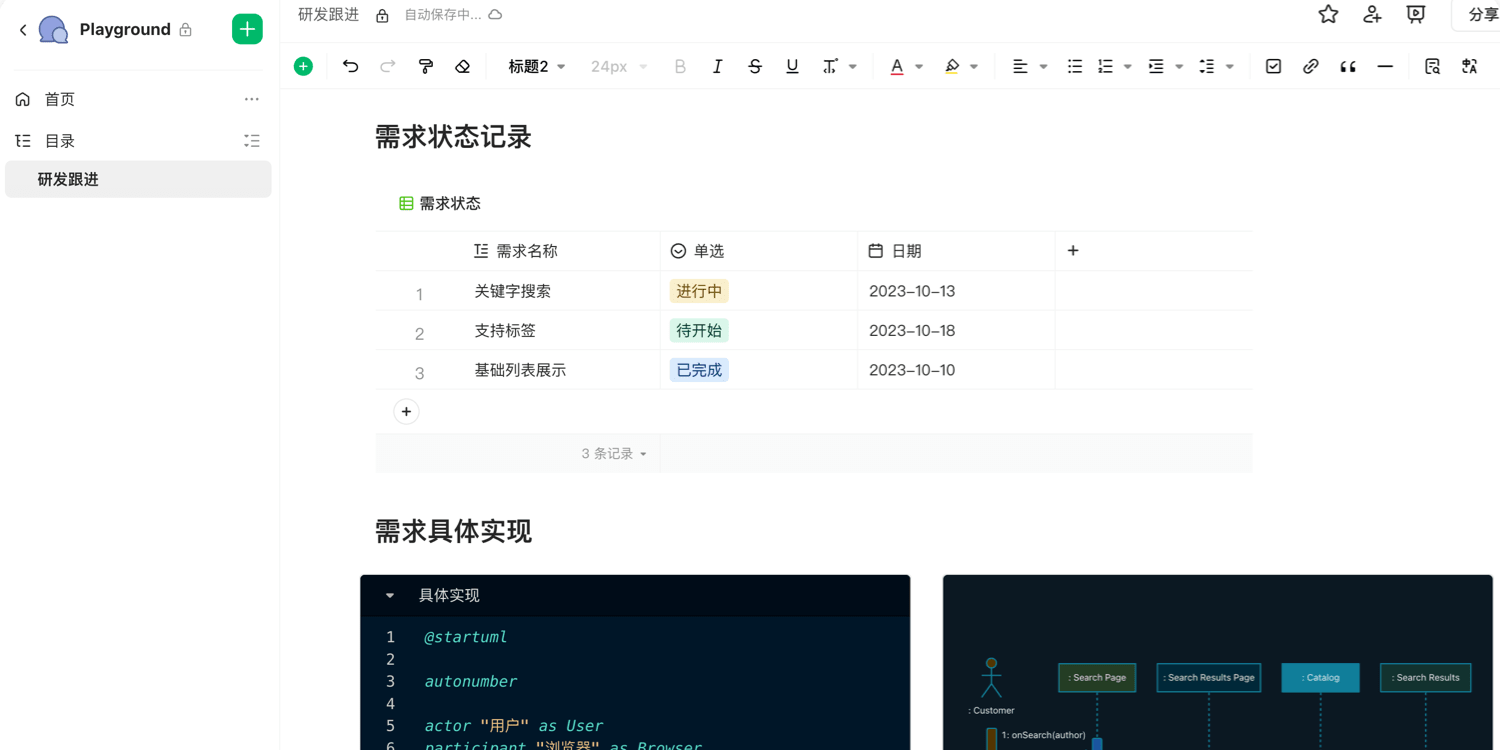The width and height of the screenshot is (1500, 750).
Task: Click the 已完成 status tag
Action: tap(699, 370)
